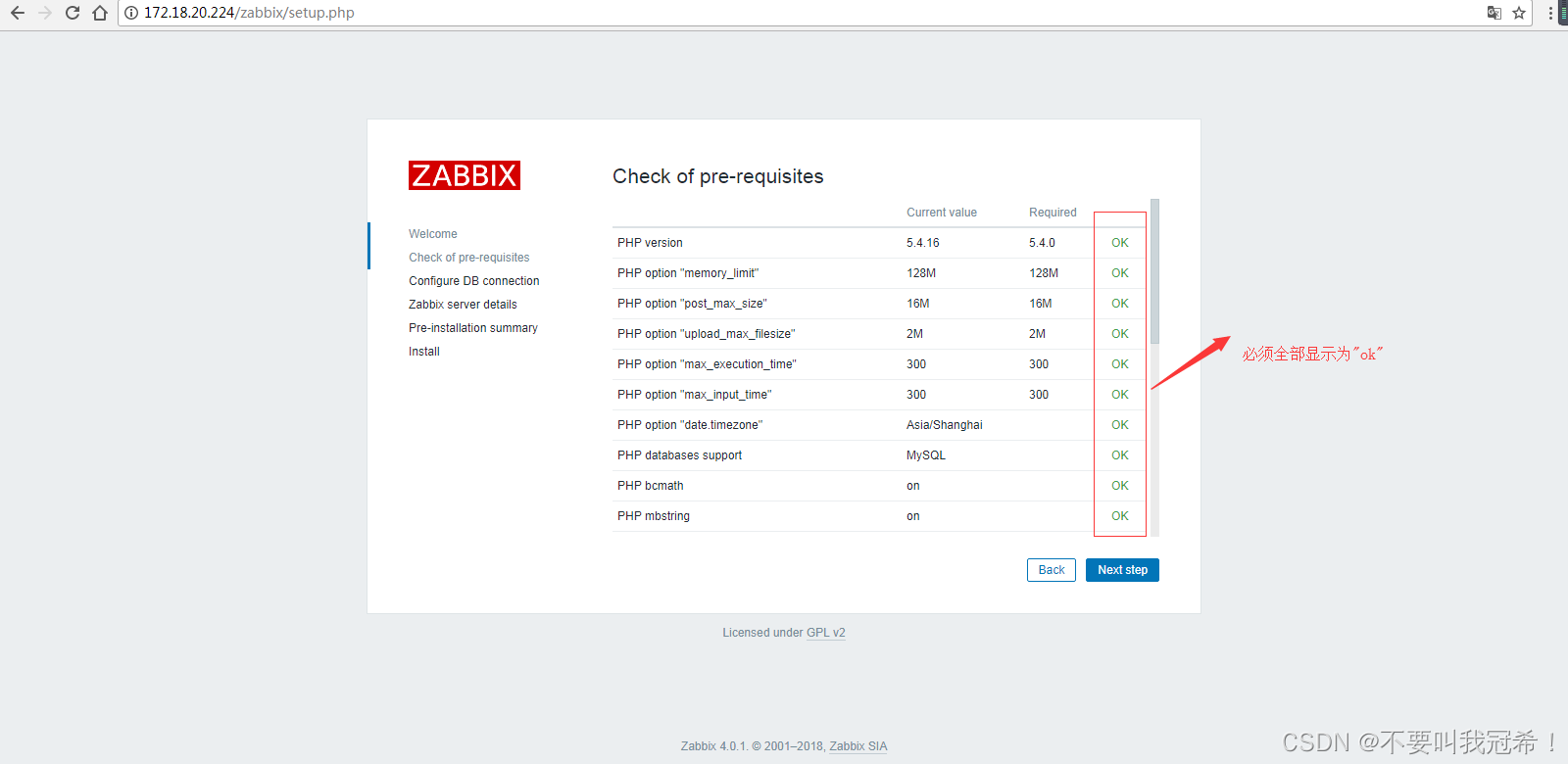Image resolution: width=1568 pixels, height=764 pixels.
Task: Click the Check of pre-requisites heading
Action: coord(718,176)
